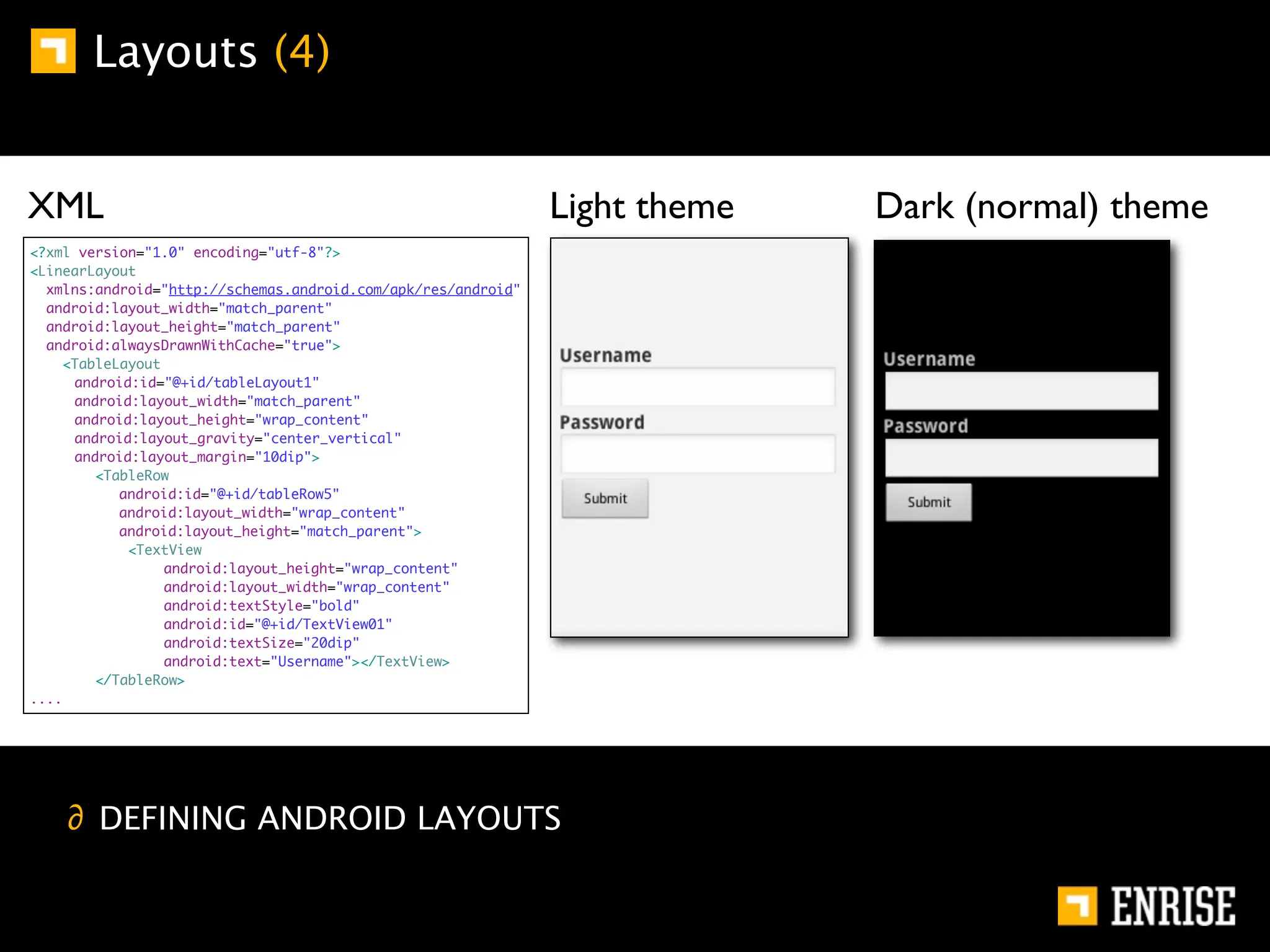
Task: Click the Username label in Light theme
Action: (606, 355)
